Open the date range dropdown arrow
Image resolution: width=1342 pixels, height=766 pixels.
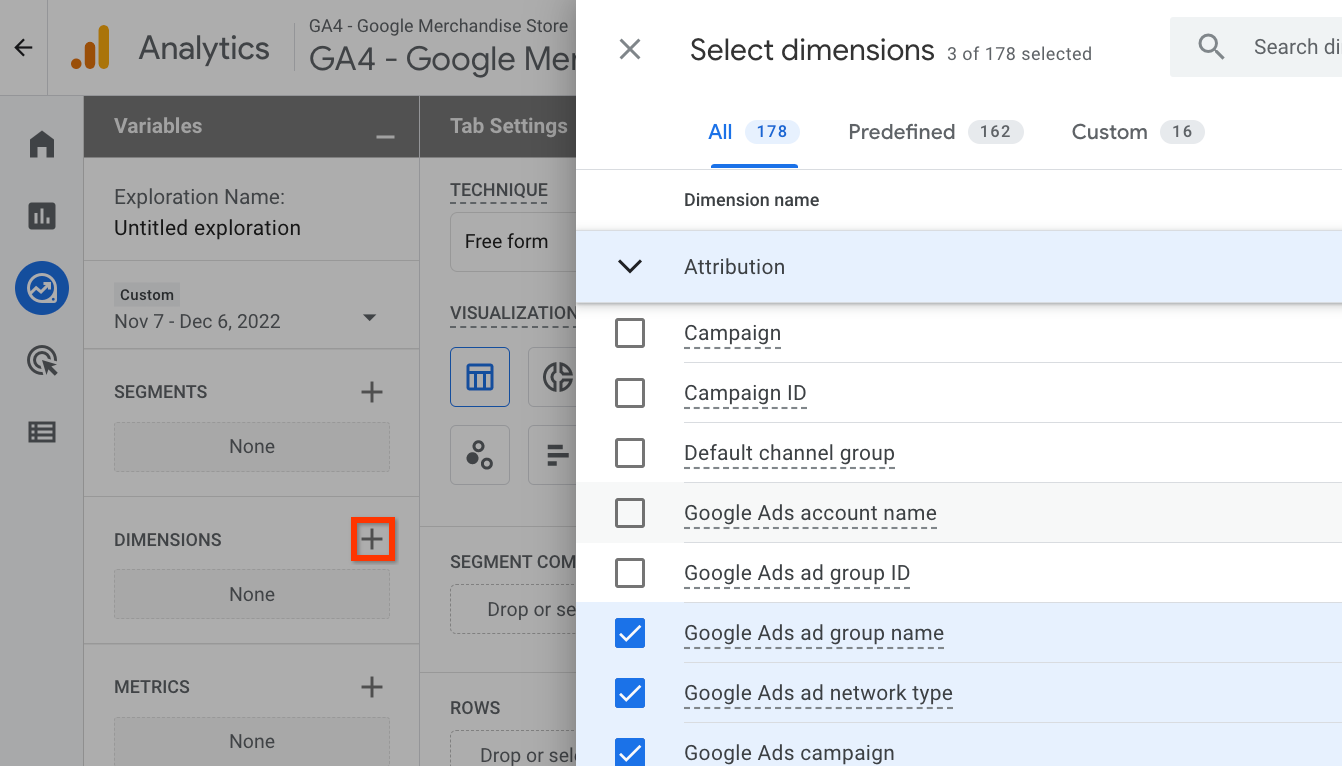coord(369,318)
